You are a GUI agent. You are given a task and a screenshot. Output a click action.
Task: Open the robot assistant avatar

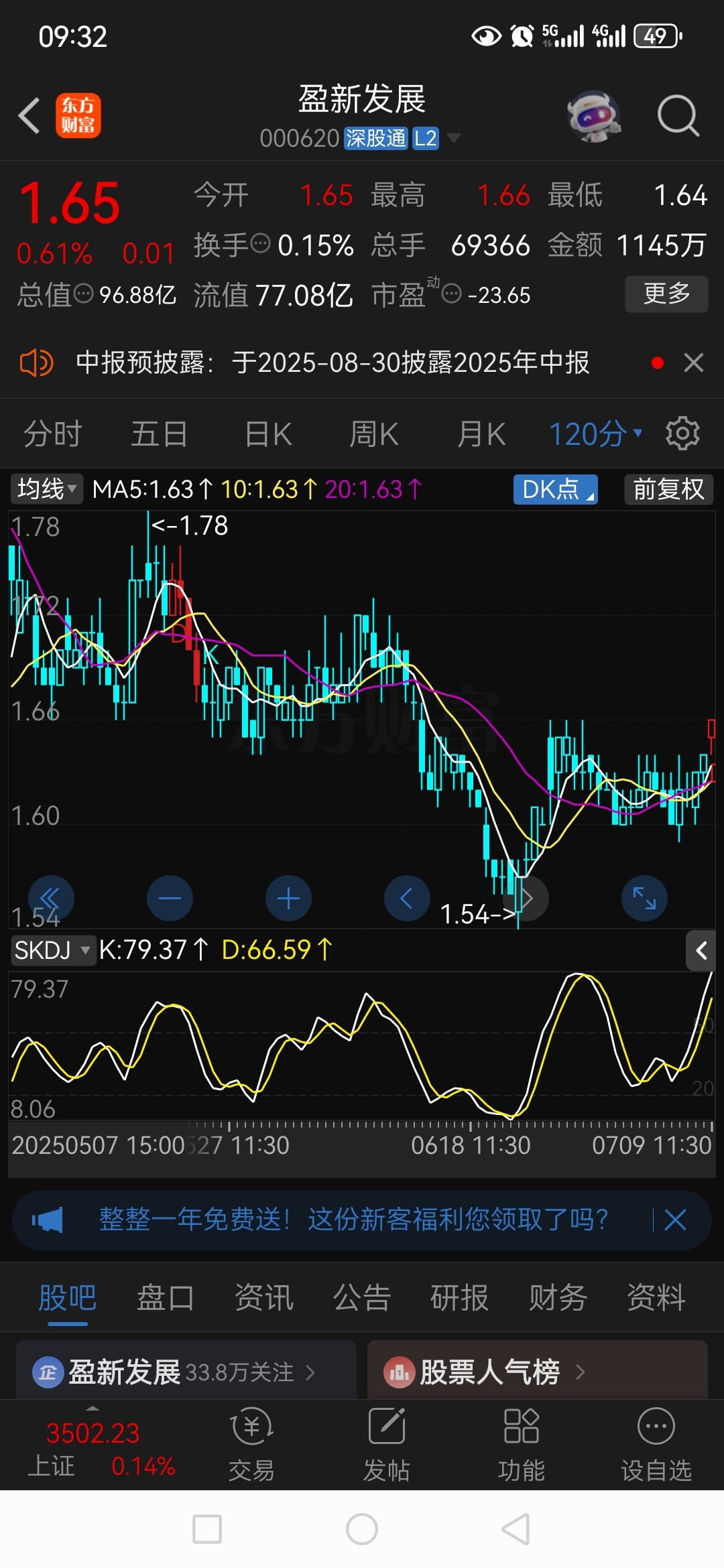pos(593,116)
